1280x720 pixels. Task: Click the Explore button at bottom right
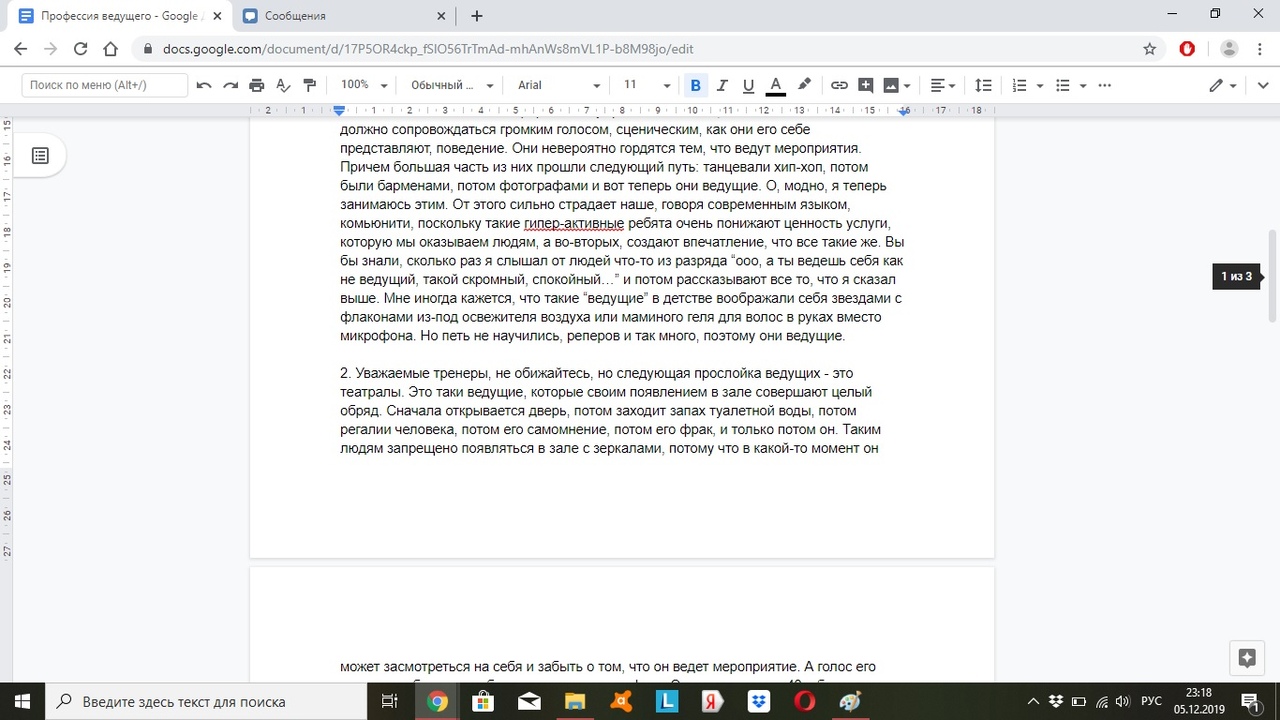1246,658
